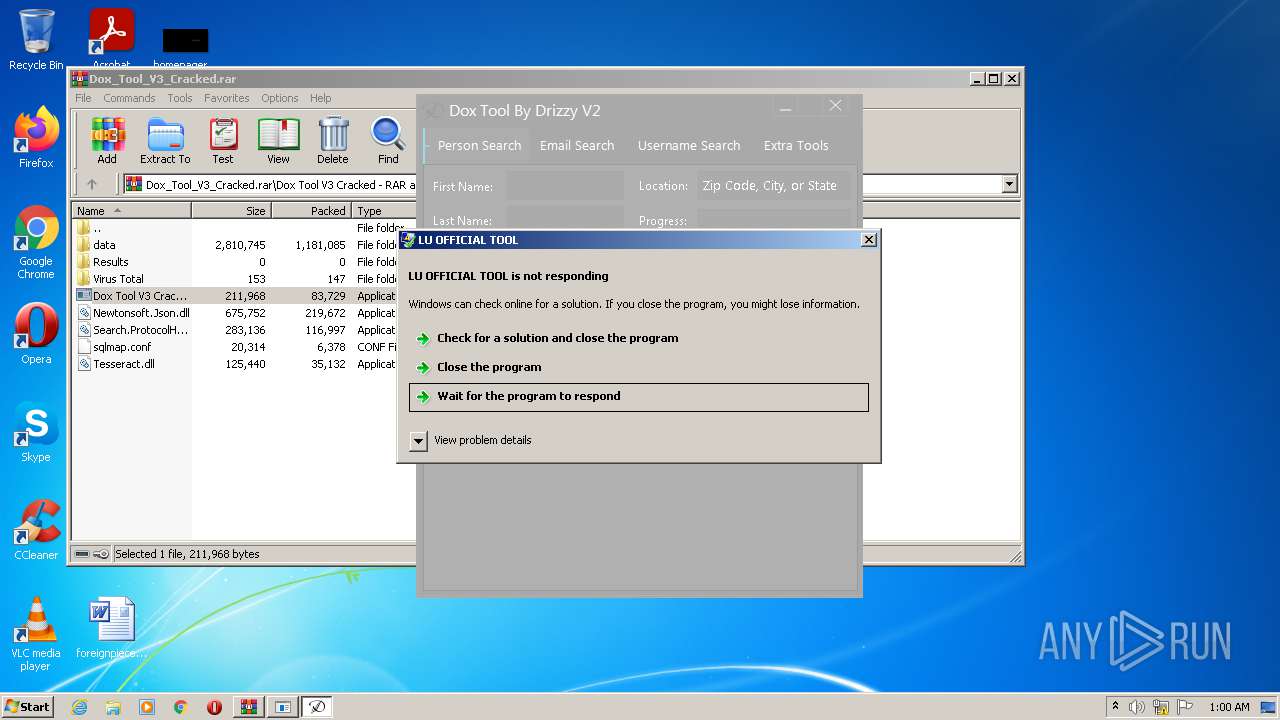Select the CCleaner desktop shortcut
This screenshot has width=1280, height=720.
36,530
